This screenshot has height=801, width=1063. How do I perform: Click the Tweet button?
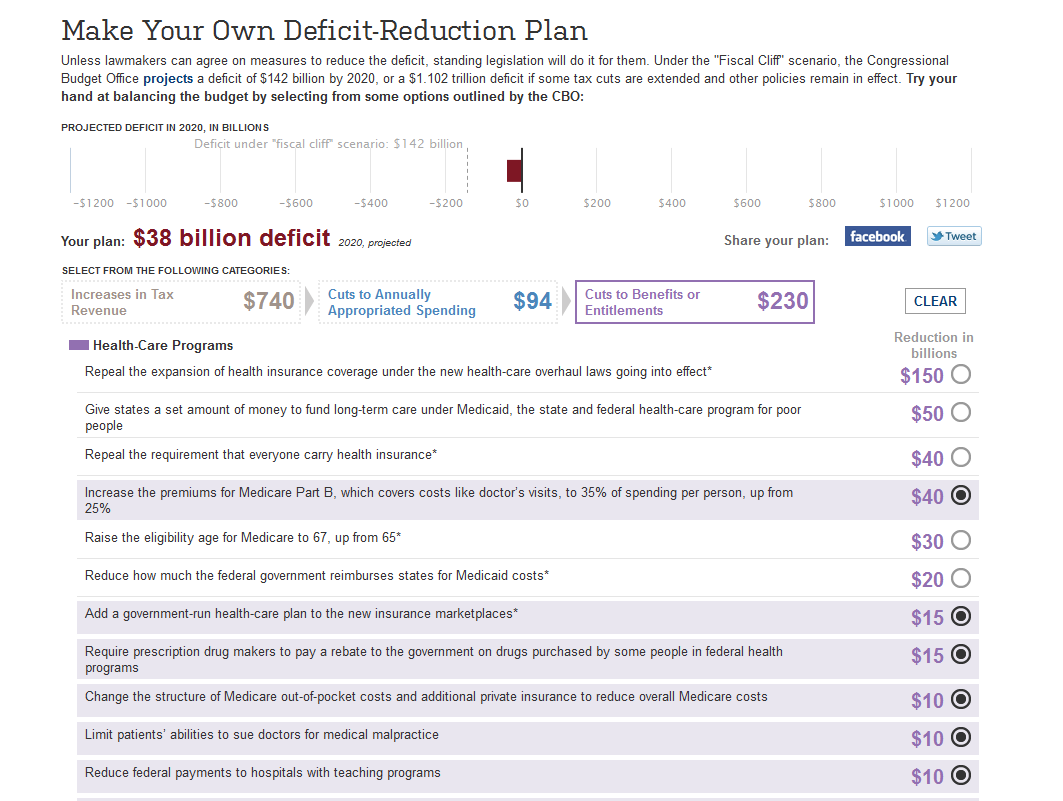click(x=953, y=237)
